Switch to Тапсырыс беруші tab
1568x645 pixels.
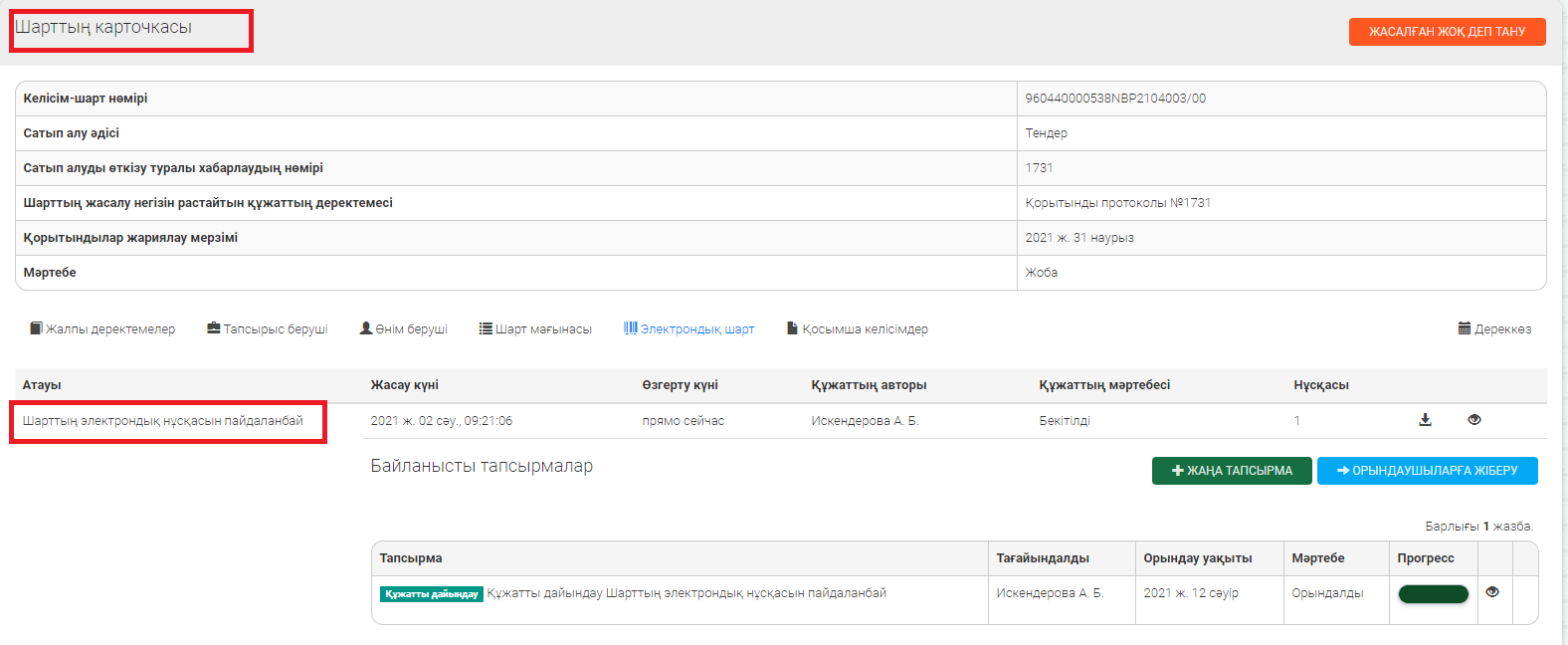(267, 329)
